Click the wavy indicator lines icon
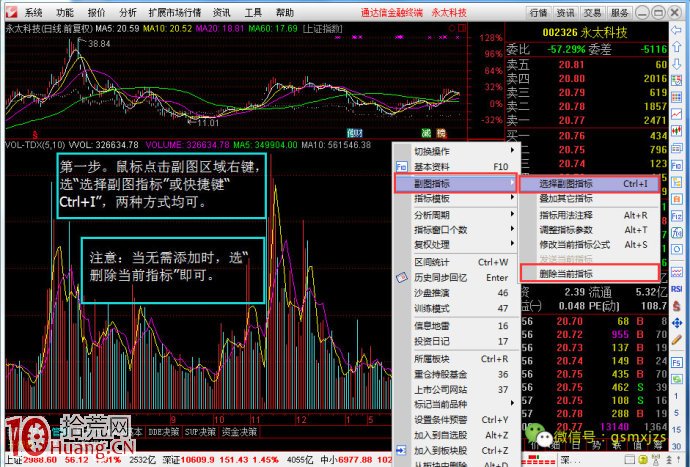Viewport: 690px width, 467px height. pos(676,272)
